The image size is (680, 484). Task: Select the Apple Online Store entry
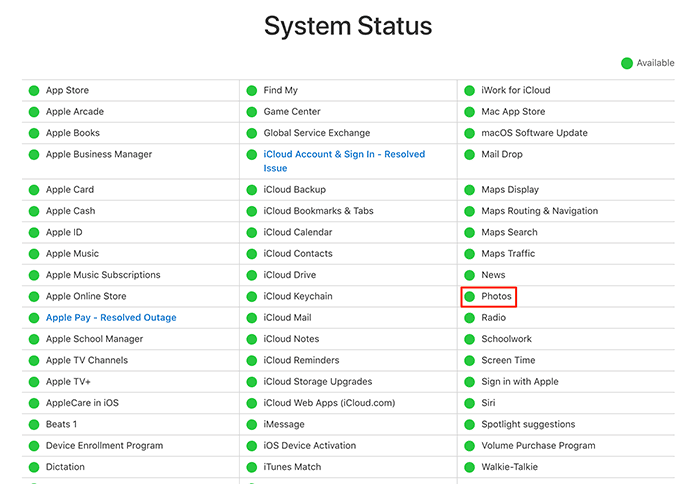[x=86, y=296]
